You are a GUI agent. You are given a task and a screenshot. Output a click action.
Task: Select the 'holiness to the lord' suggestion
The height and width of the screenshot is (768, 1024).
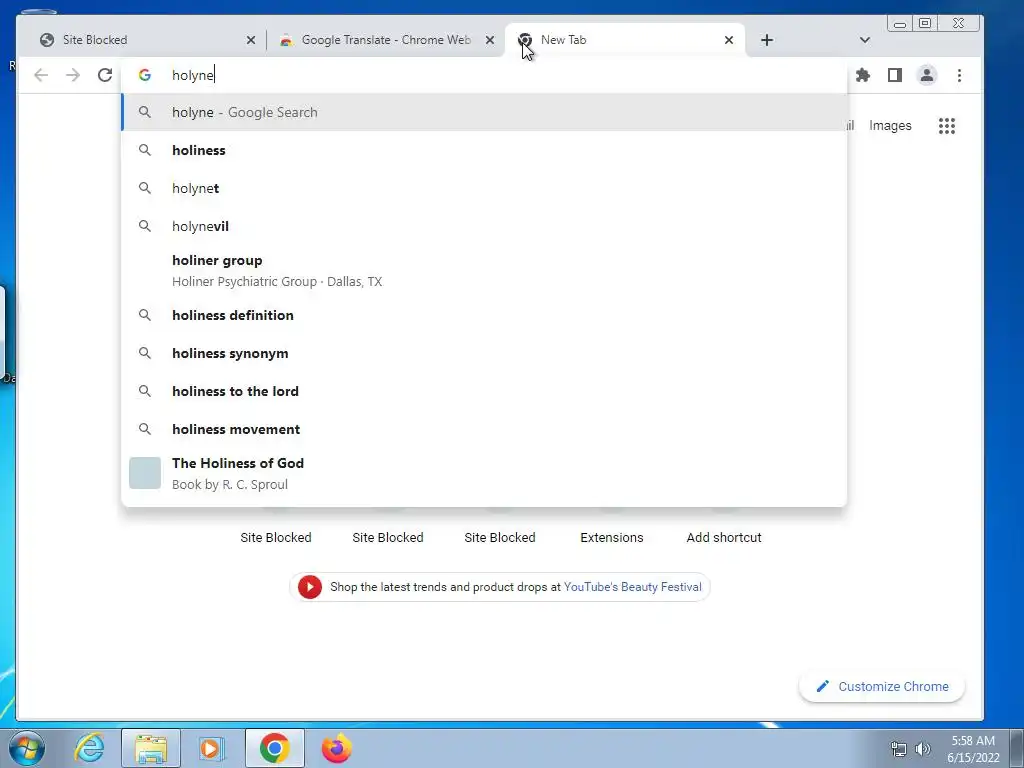(484, 391)
